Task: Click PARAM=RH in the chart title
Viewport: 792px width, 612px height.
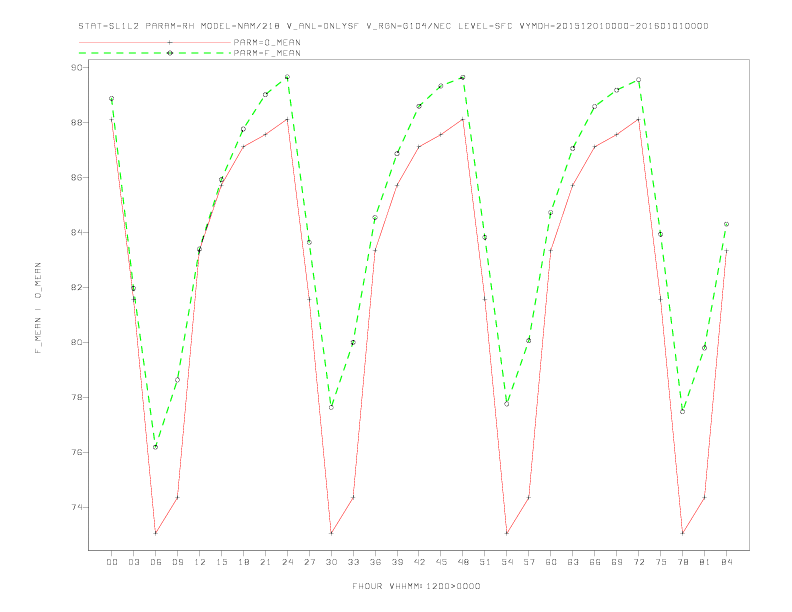Action: click(x=170, y=26)
